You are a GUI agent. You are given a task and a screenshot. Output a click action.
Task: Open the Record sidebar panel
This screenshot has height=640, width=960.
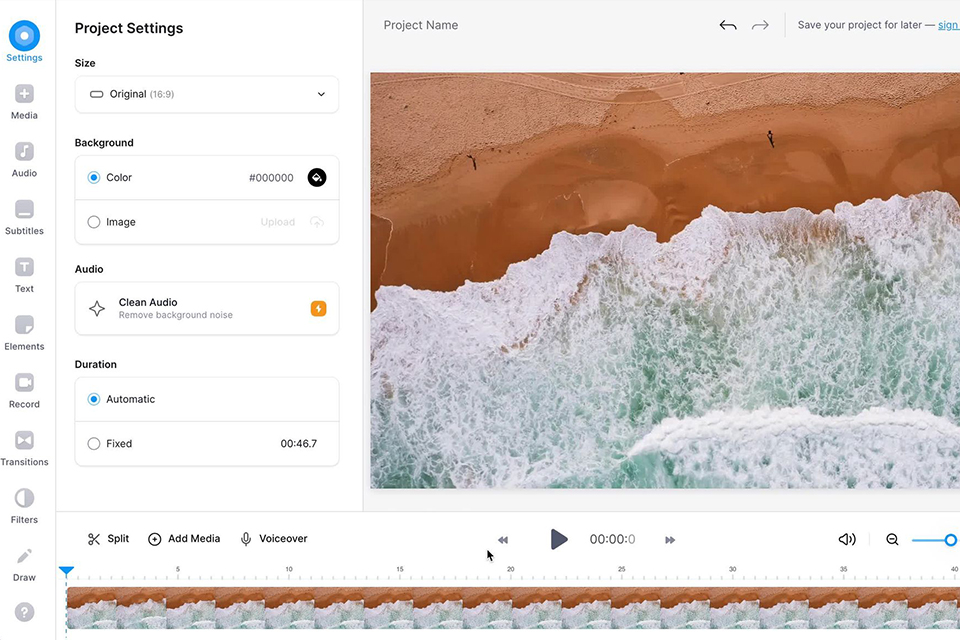24,391
